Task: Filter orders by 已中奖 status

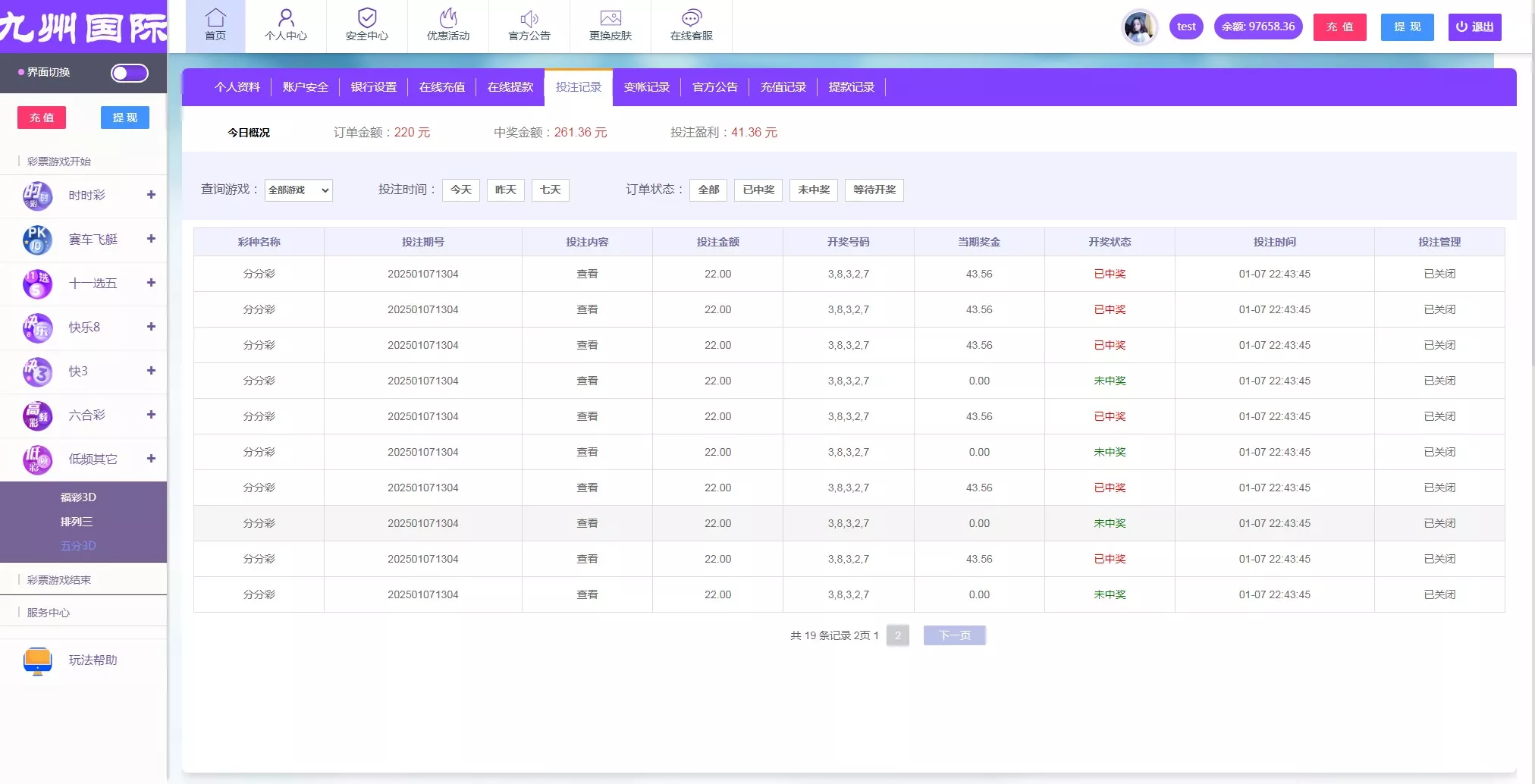Action: [x=758, y=190]
